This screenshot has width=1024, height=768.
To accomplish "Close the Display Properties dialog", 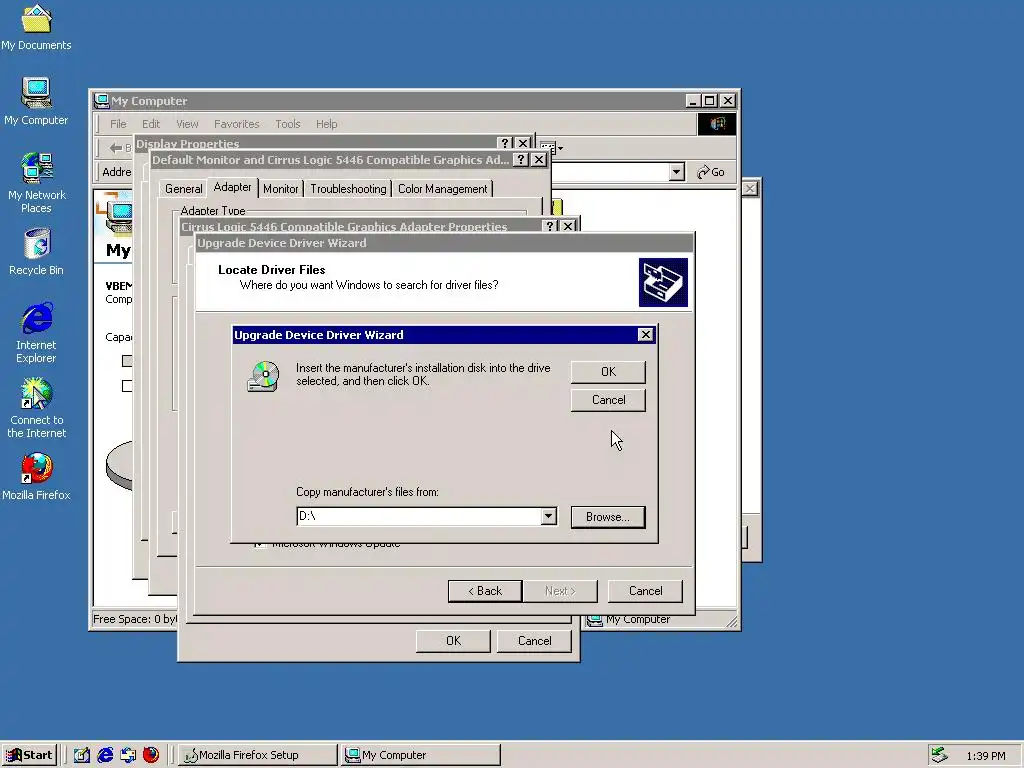I will pos(523,143).
